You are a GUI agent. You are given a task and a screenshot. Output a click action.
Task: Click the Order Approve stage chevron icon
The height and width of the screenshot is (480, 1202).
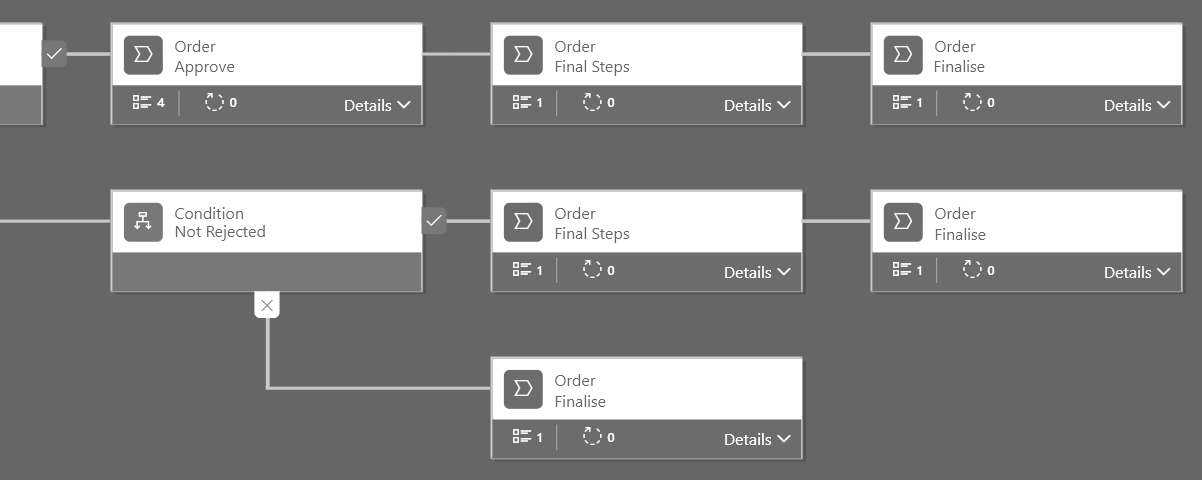click(143, 56)
